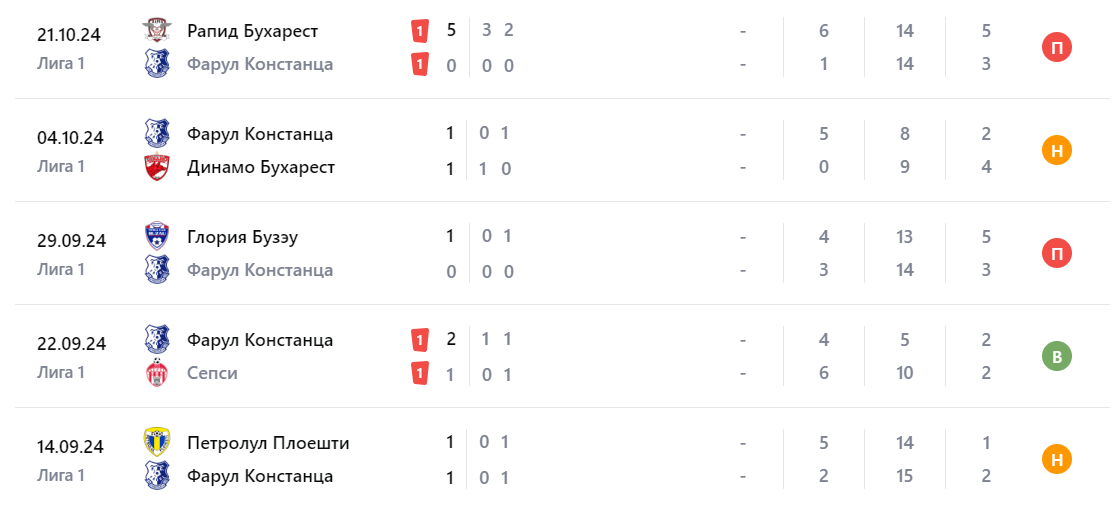Click the Petrolul Ploiești club crest

tap(156, 443)
